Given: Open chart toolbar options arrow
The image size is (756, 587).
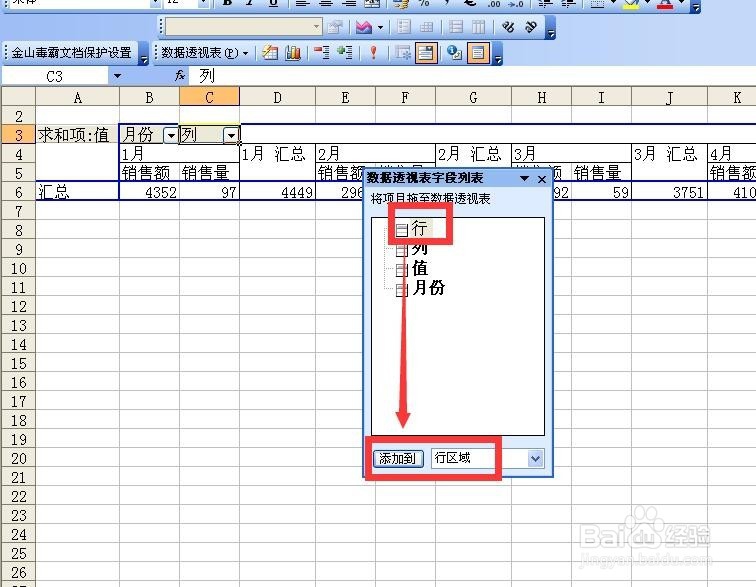Looking at the screenshot, I should pos(551,33).
